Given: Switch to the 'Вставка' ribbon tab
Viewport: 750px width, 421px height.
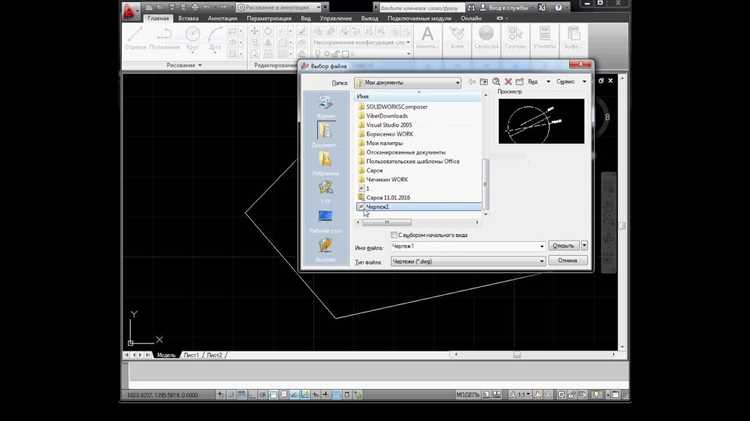Looking at the screenshot, I should point(189,18).
